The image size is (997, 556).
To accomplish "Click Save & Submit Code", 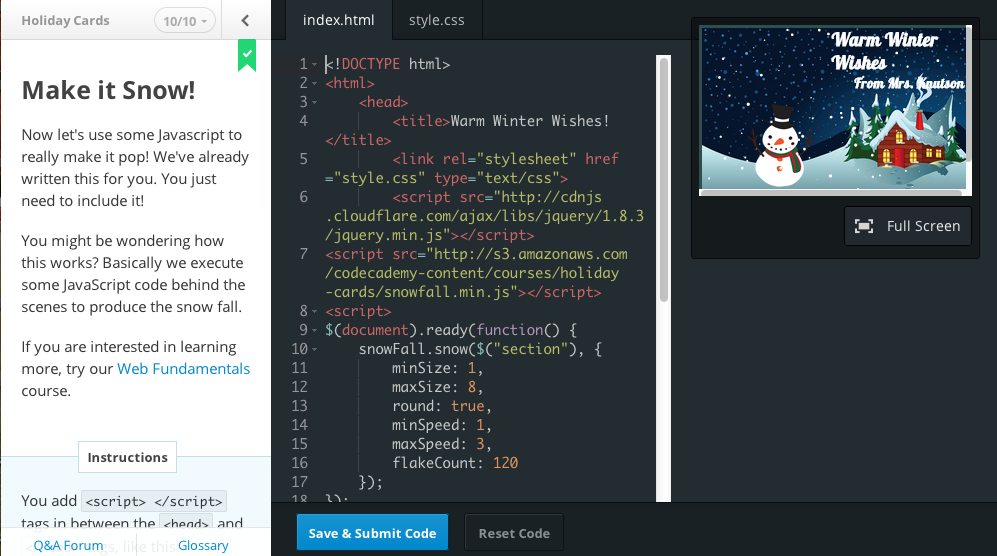I will pos(372,533).
